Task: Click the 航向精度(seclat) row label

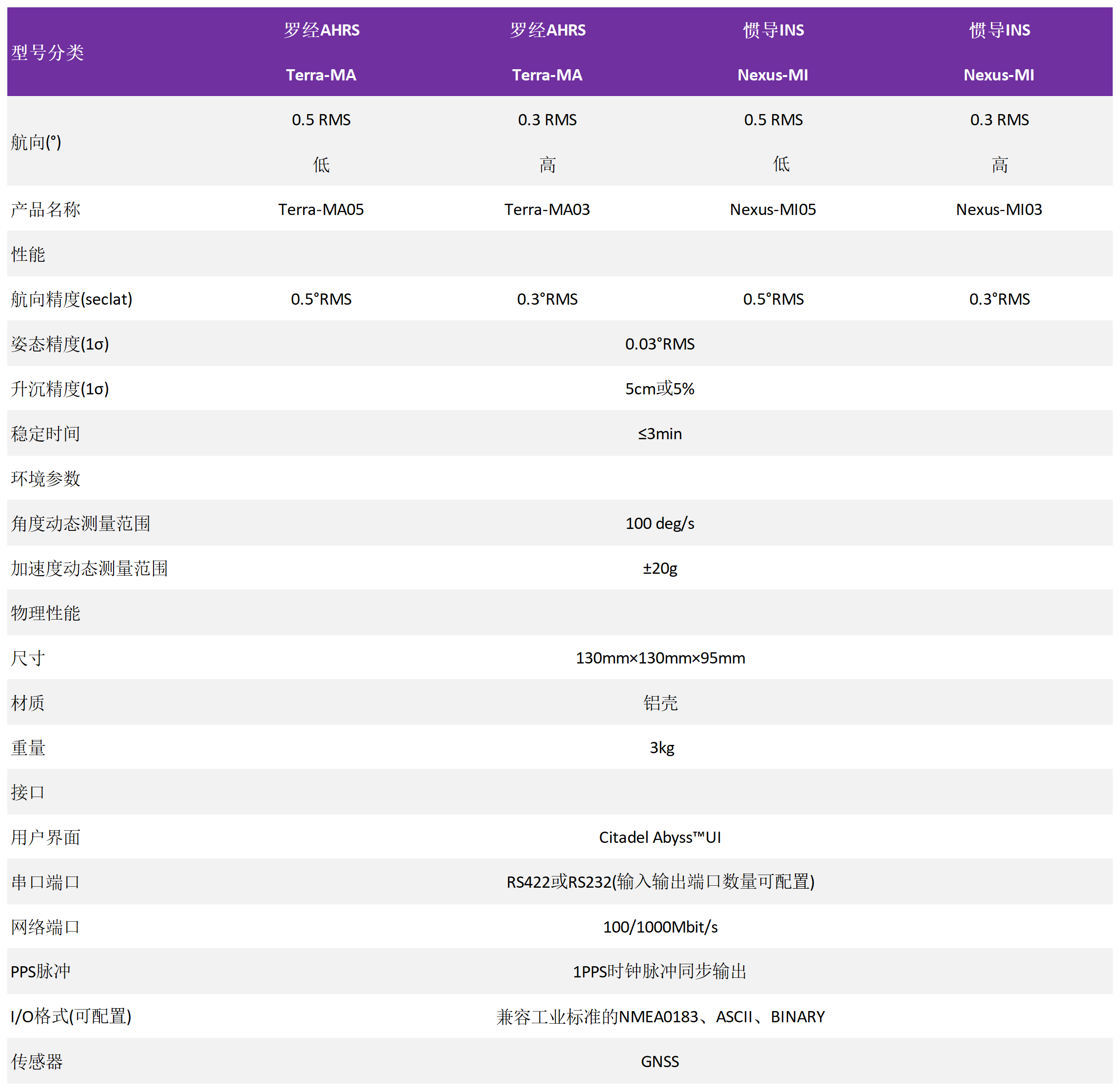Action: 72,299
